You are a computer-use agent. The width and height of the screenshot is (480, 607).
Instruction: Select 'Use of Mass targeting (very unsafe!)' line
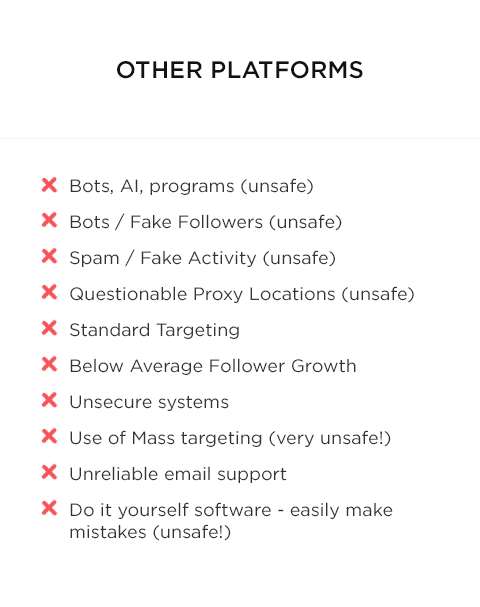[x=230, y=438]
